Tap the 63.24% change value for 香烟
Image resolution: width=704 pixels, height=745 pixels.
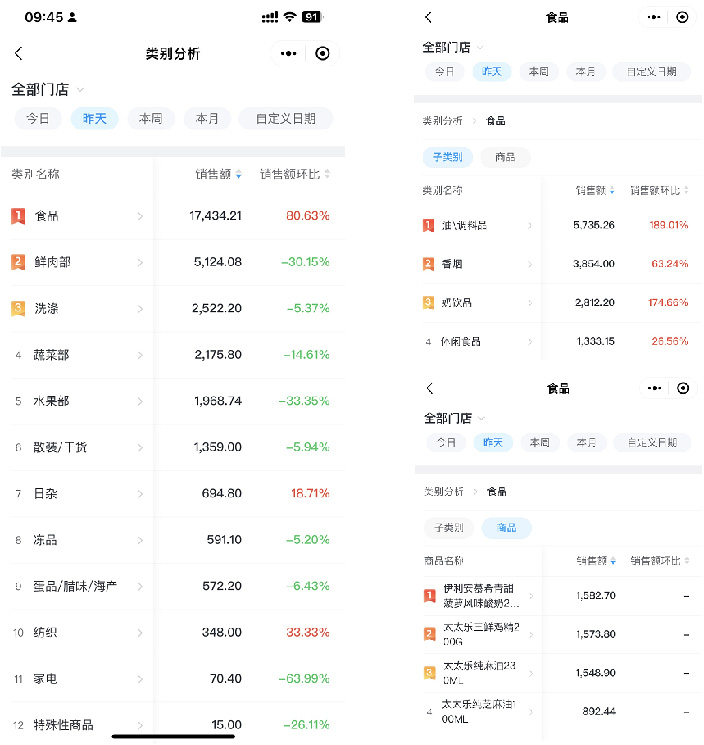click(669, 264)
